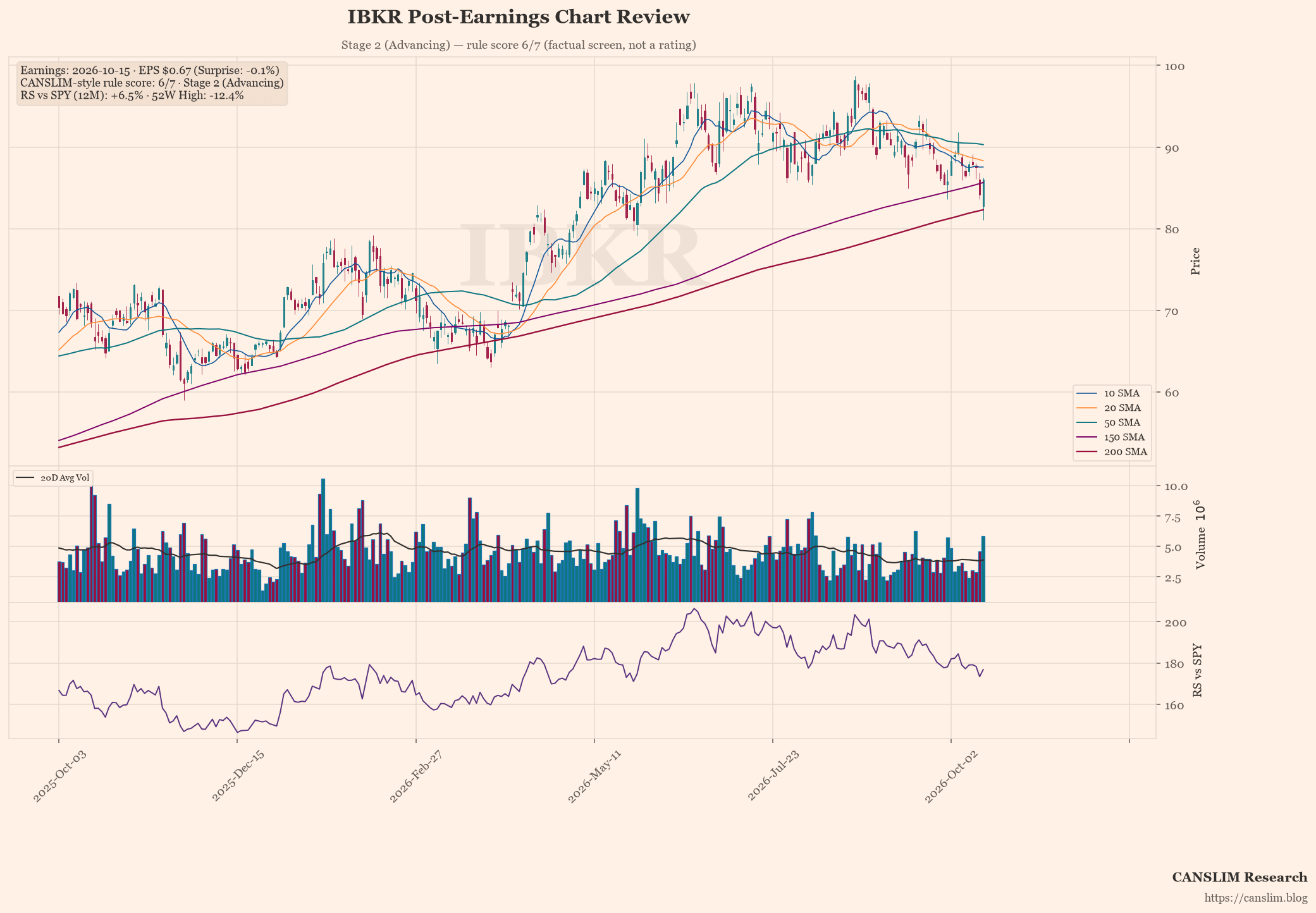Click the 'CANSLIM Research' branding text
The image size is (1316, 913).
pos(1239,877)
